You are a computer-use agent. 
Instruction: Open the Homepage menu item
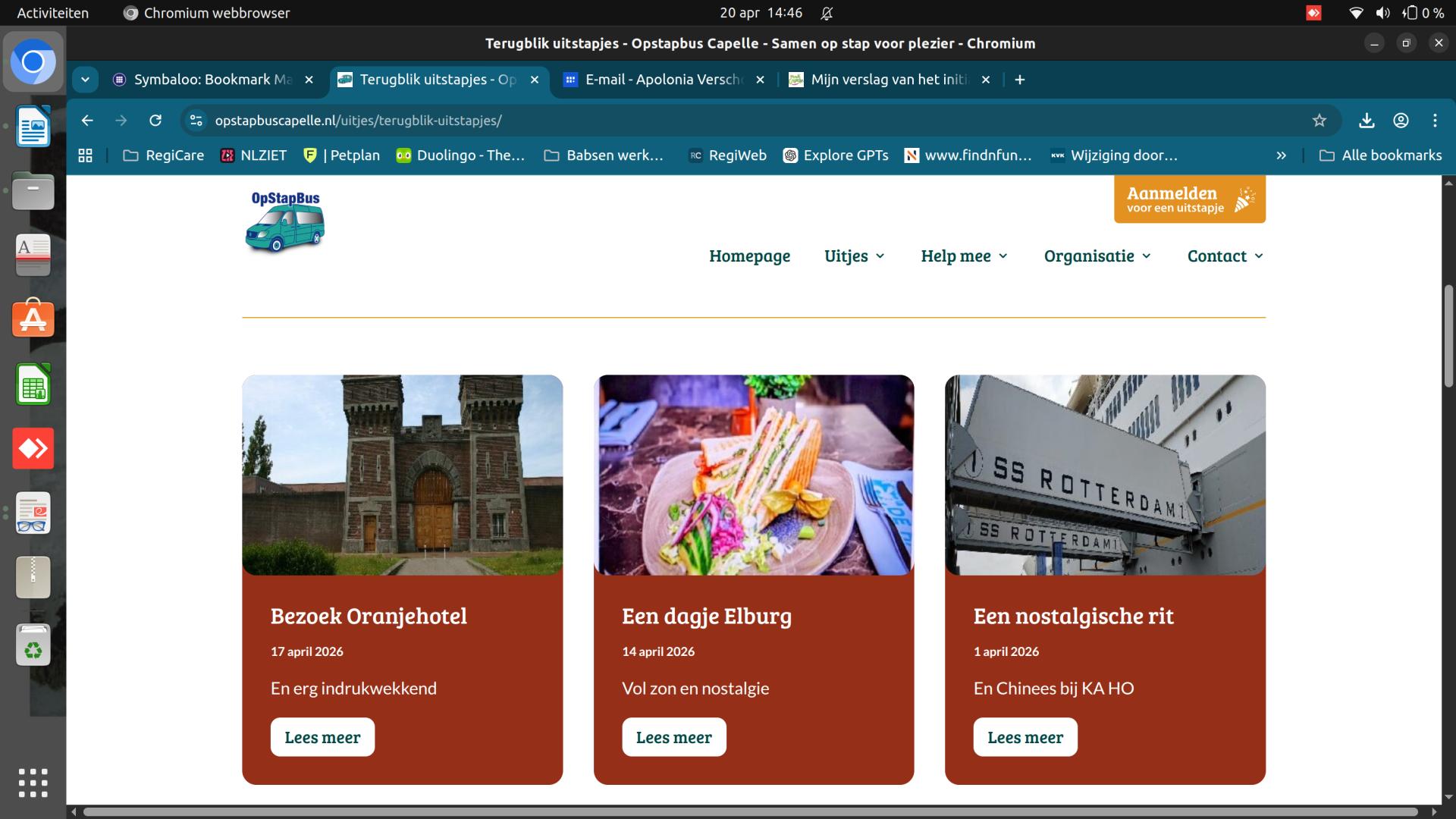click(x=749, y=256)
